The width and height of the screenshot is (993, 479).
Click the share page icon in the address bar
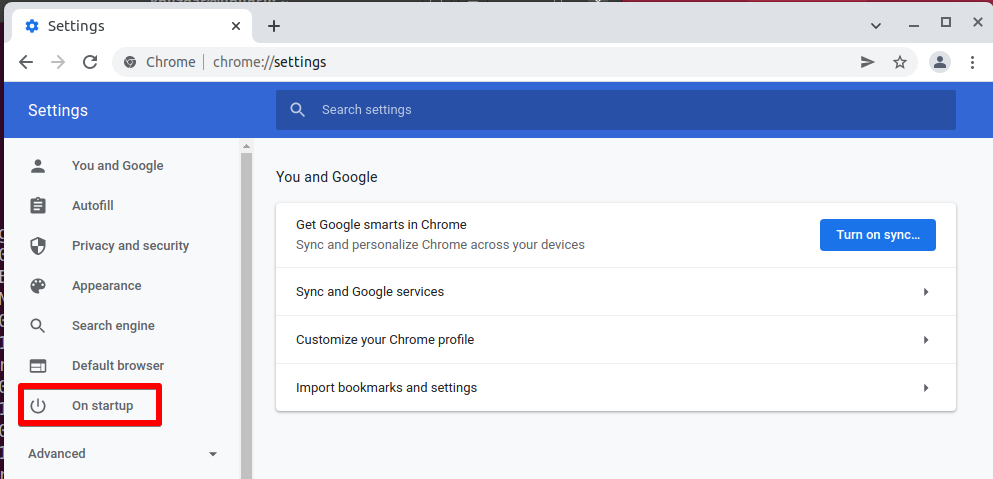point(868,62)
